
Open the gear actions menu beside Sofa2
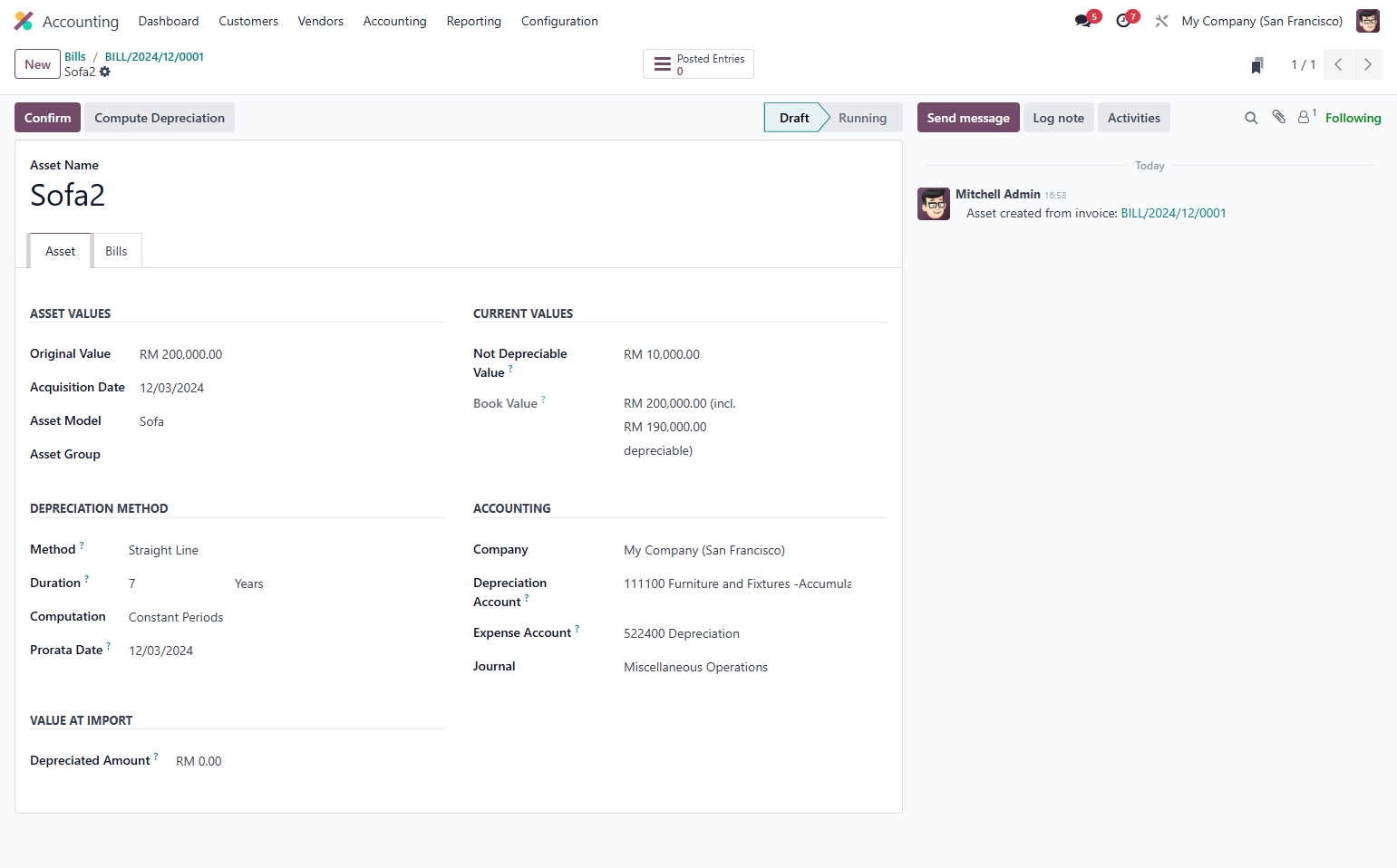click(x=105, y=72)
